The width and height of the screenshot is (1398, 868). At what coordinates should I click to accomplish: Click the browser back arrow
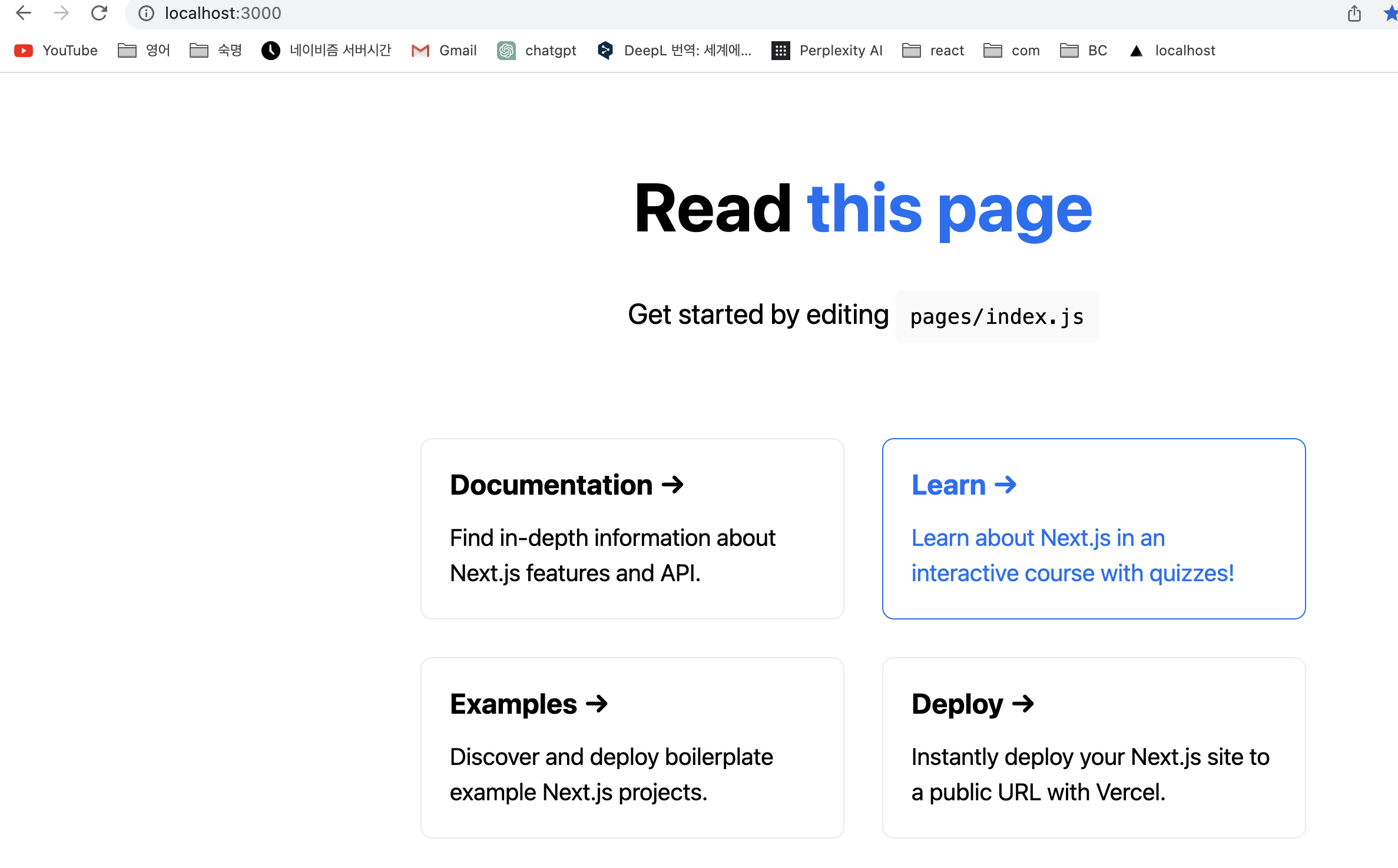[x=24, y=13]
